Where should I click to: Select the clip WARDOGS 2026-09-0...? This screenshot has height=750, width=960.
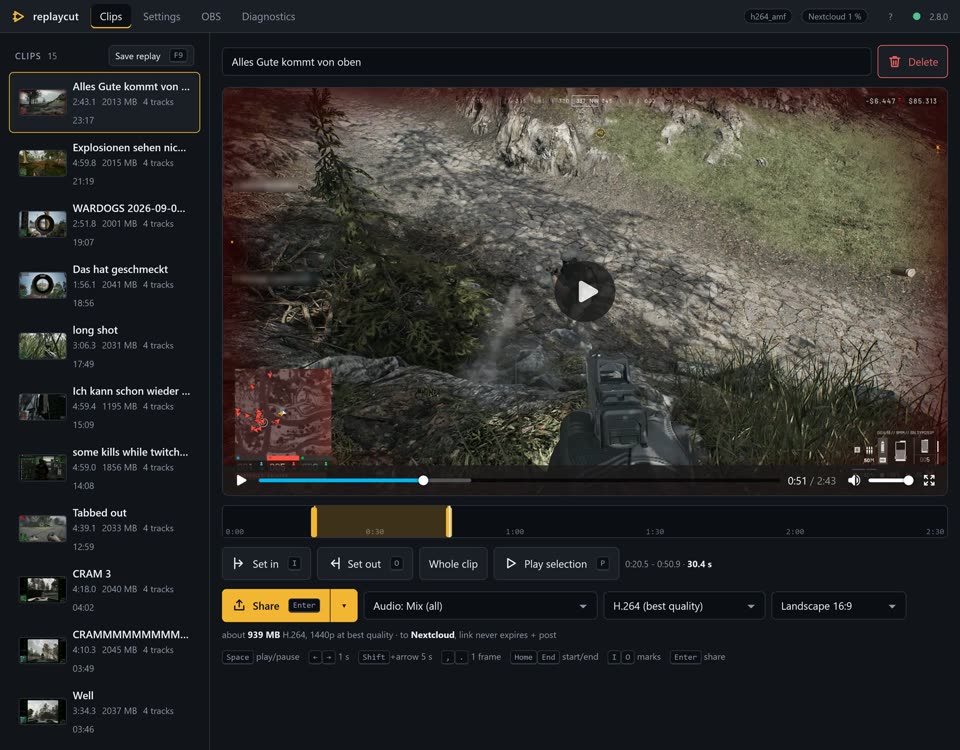pos(105,224)
